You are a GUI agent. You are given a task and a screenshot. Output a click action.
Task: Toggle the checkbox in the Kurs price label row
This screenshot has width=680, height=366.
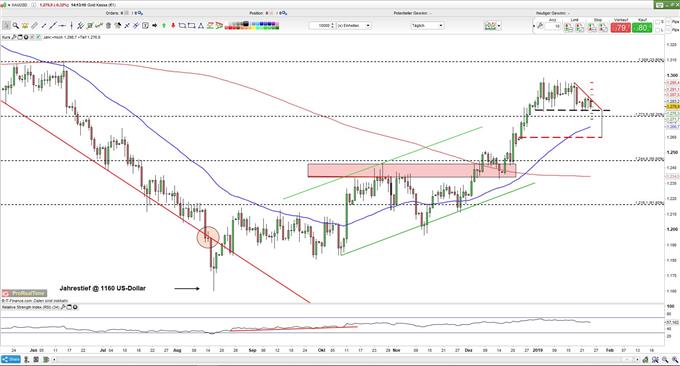pyautogui.click(x=38, y=37)
